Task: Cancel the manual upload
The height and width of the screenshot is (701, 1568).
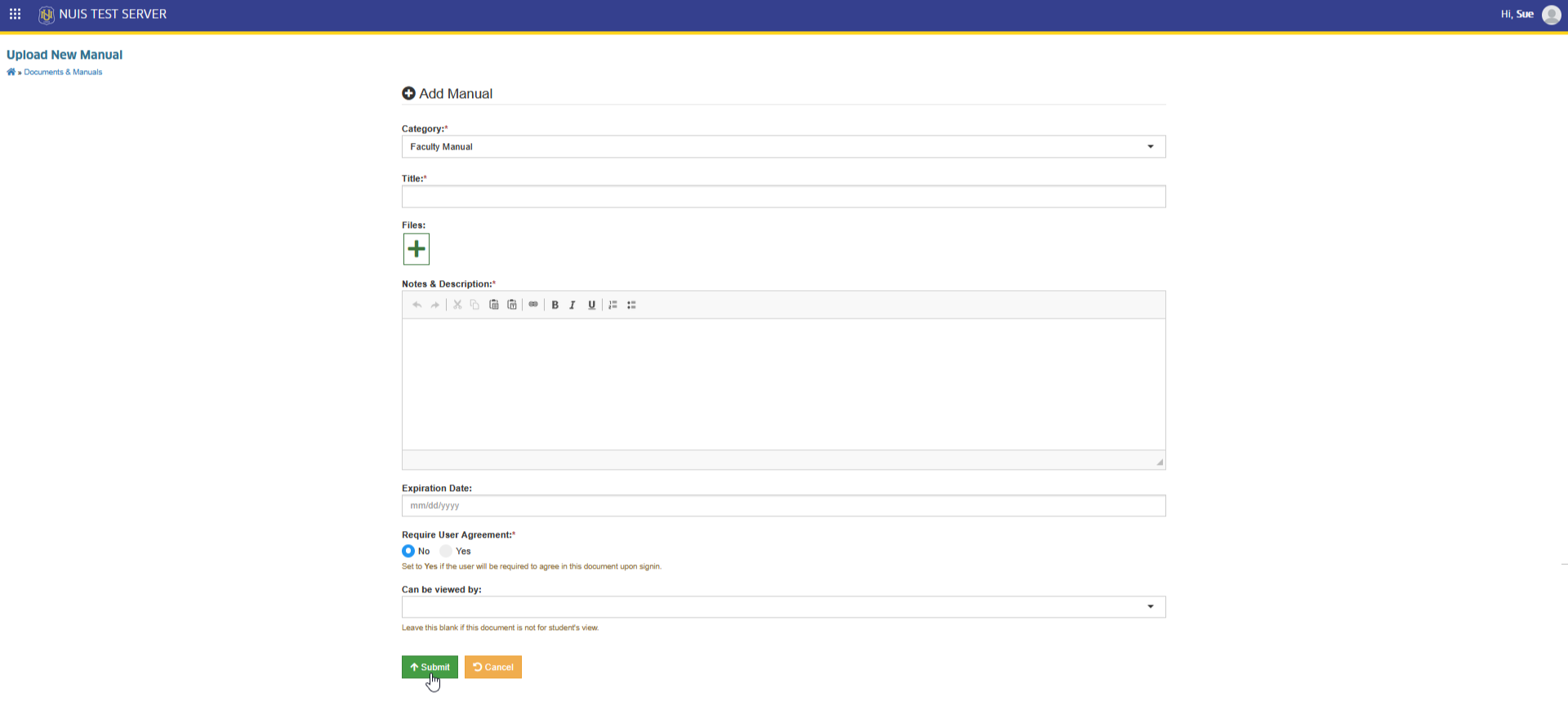Action: tap(493, 668)
